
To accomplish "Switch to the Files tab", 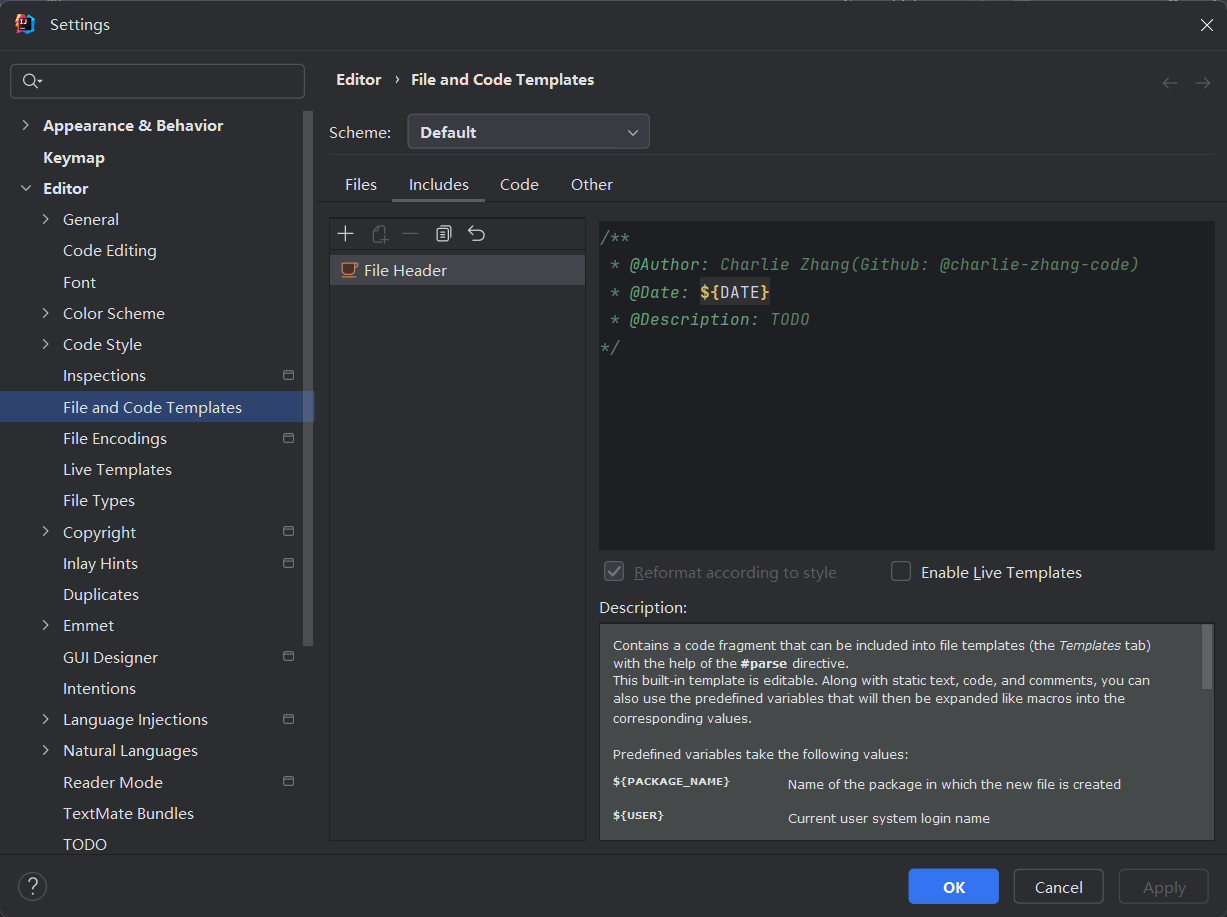I will [361, 185].
